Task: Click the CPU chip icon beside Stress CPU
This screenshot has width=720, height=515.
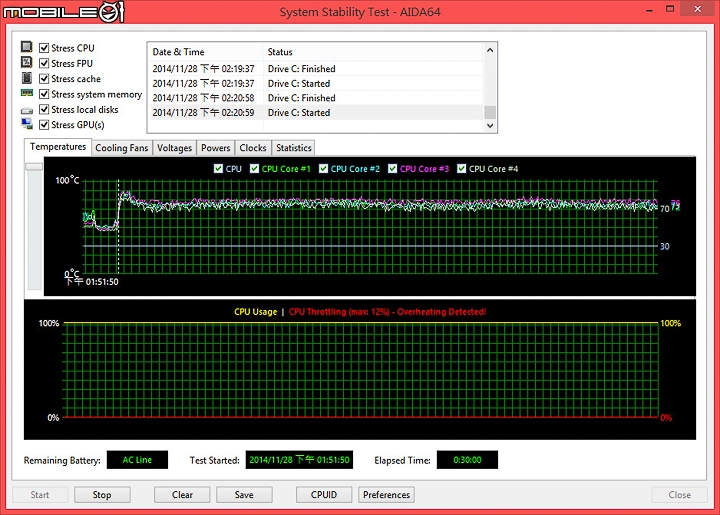Action: (27, 47)
